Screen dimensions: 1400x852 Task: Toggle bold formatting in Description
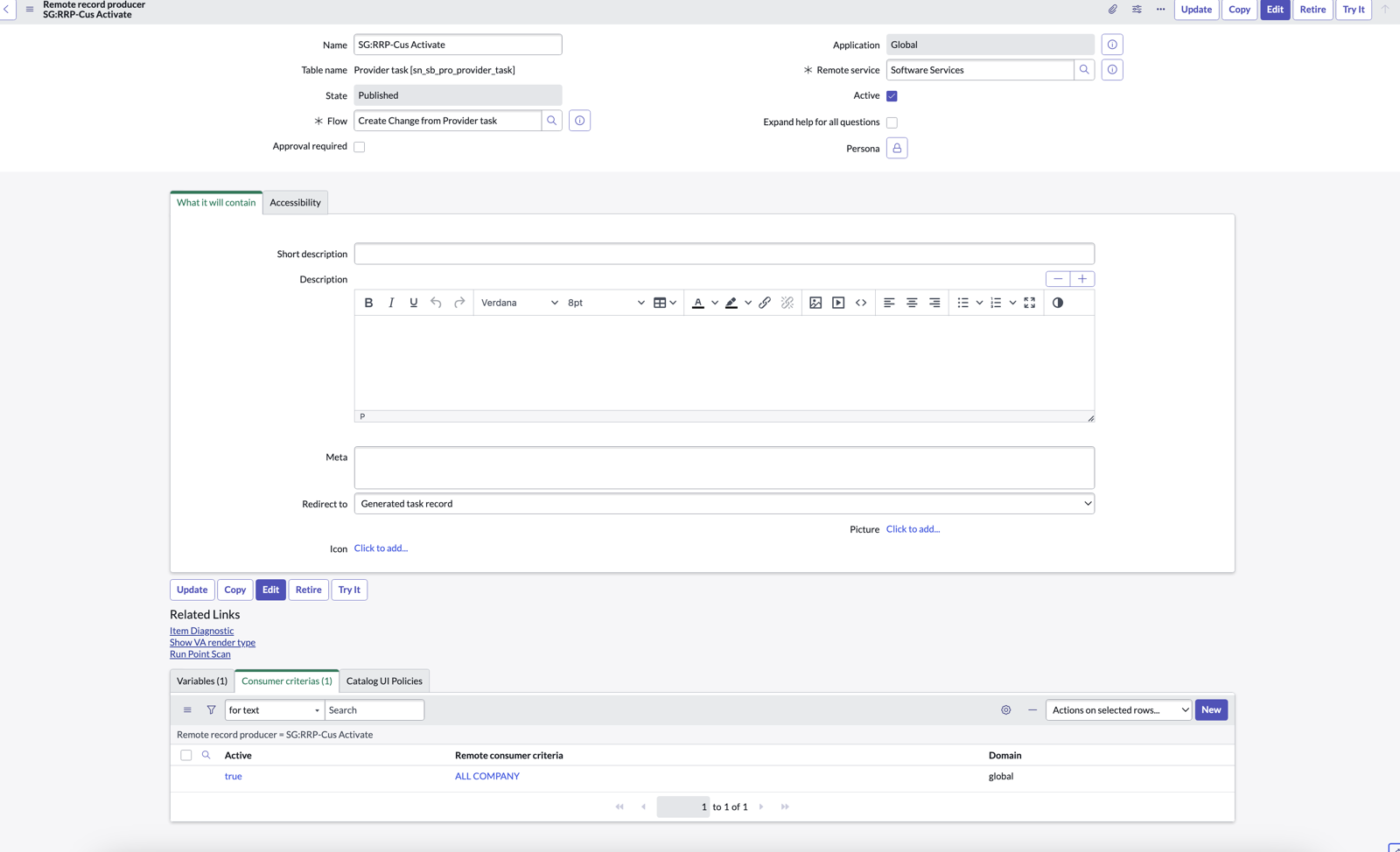pos(368,303)
